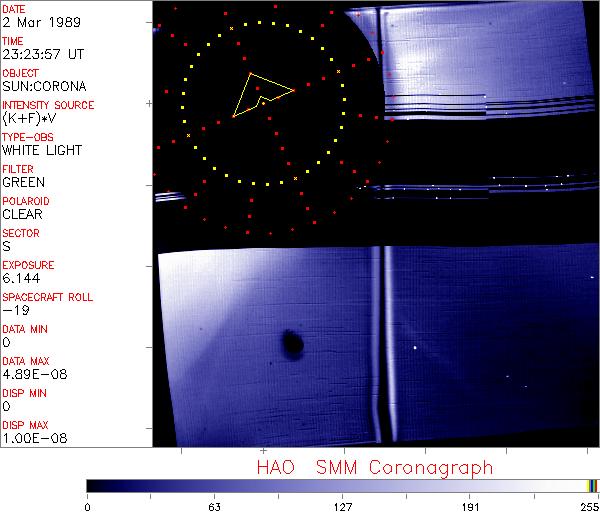The image size is (600, 512).
Task: Select the 2 Mar 1989 date value
Action: pos(34,23)
